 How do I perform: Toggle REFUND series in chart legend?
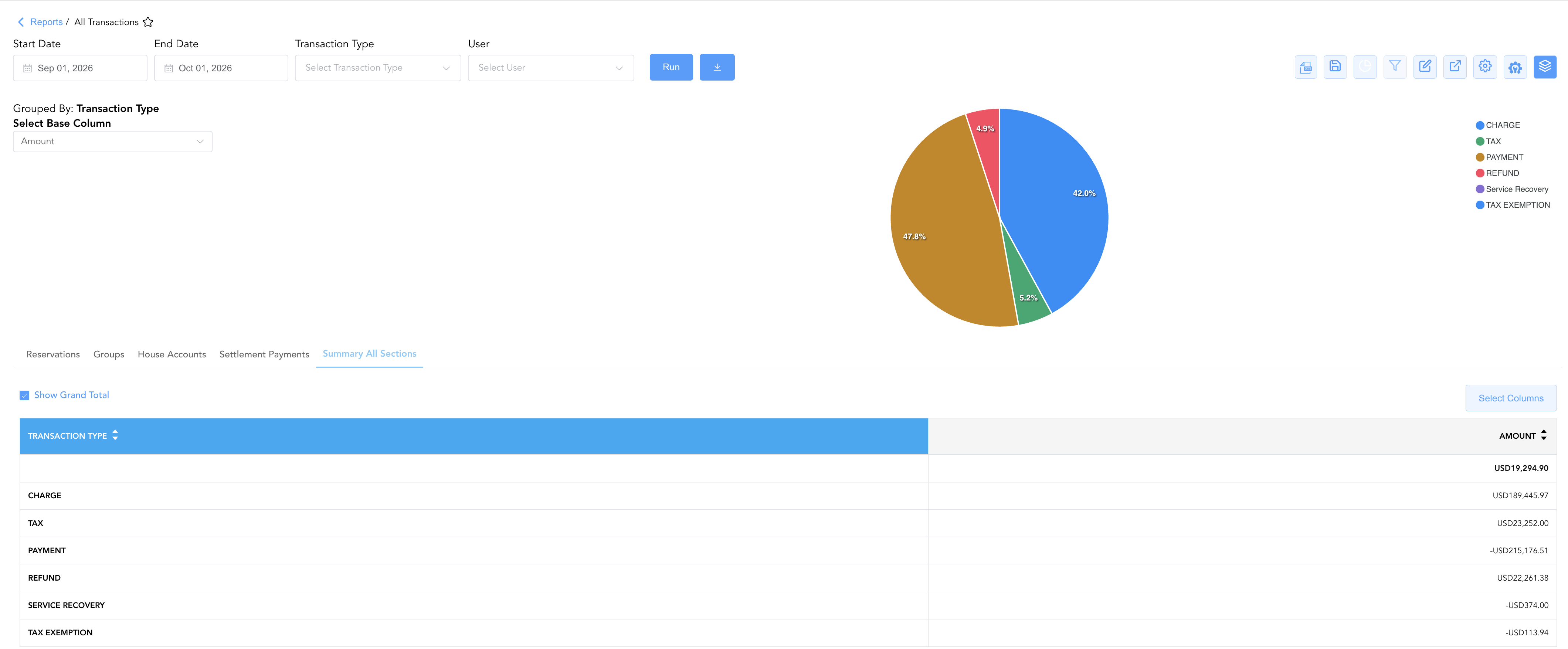point(1497,173)
